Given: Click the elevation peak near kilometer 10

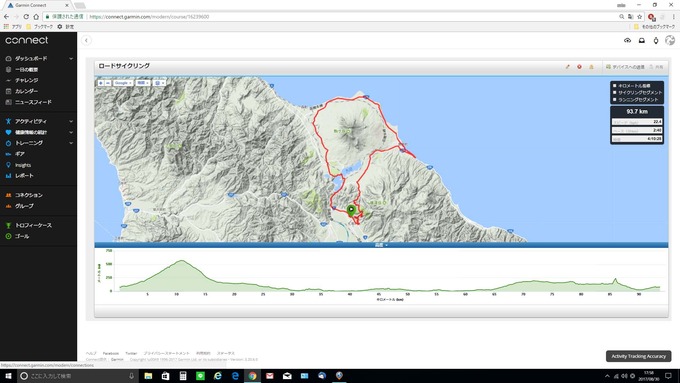Looking at the screenshot, I should pyautogui.click(x=182, y=261).
